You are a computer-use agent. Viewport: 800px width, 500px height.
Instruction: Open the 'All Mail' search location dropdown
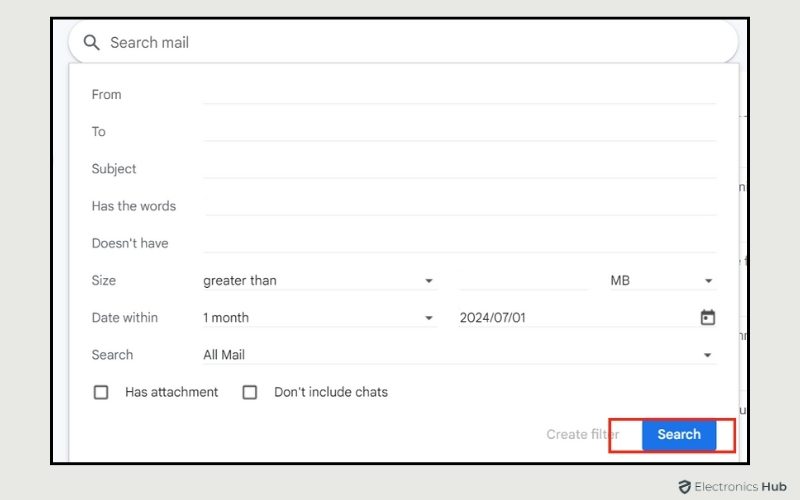click(x=458, y=355)
